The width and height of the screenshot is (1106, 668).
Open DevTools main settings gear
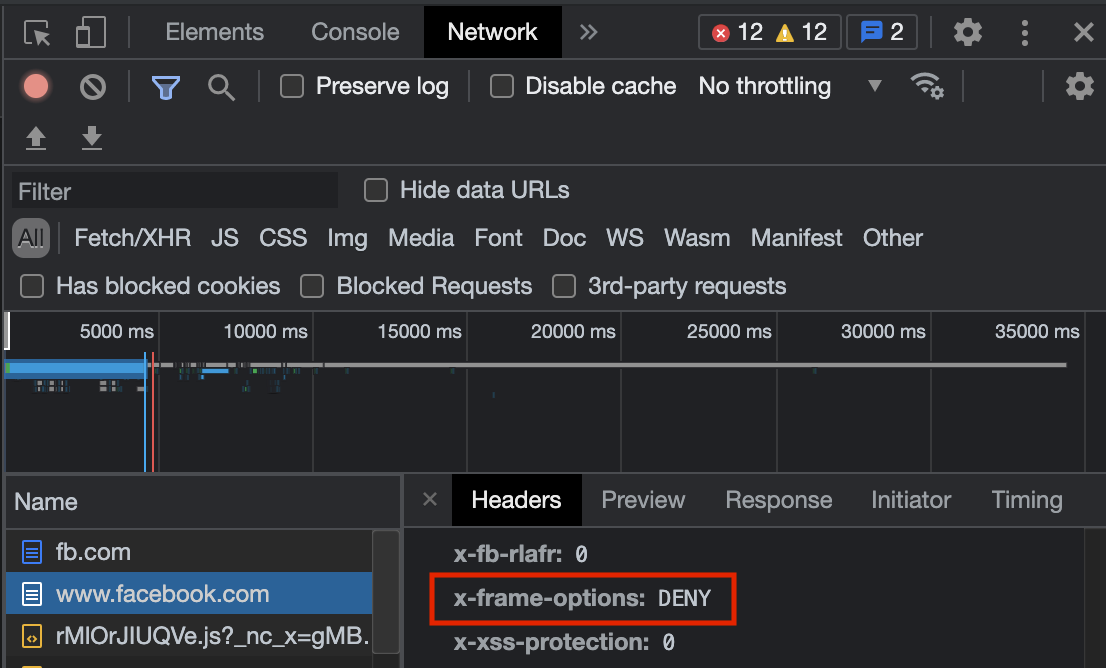(968, 32)
